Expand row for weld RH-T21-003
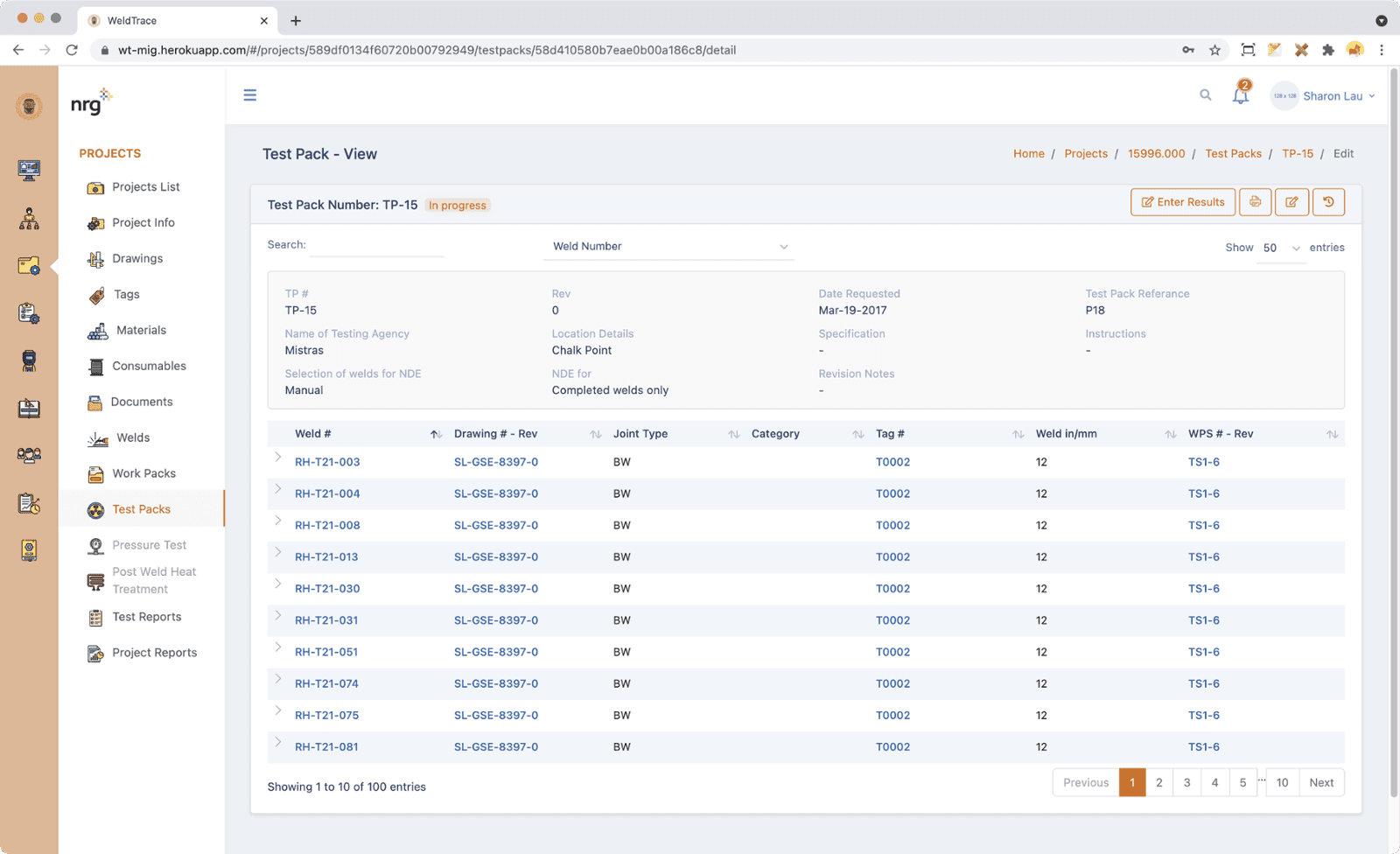 278,458
